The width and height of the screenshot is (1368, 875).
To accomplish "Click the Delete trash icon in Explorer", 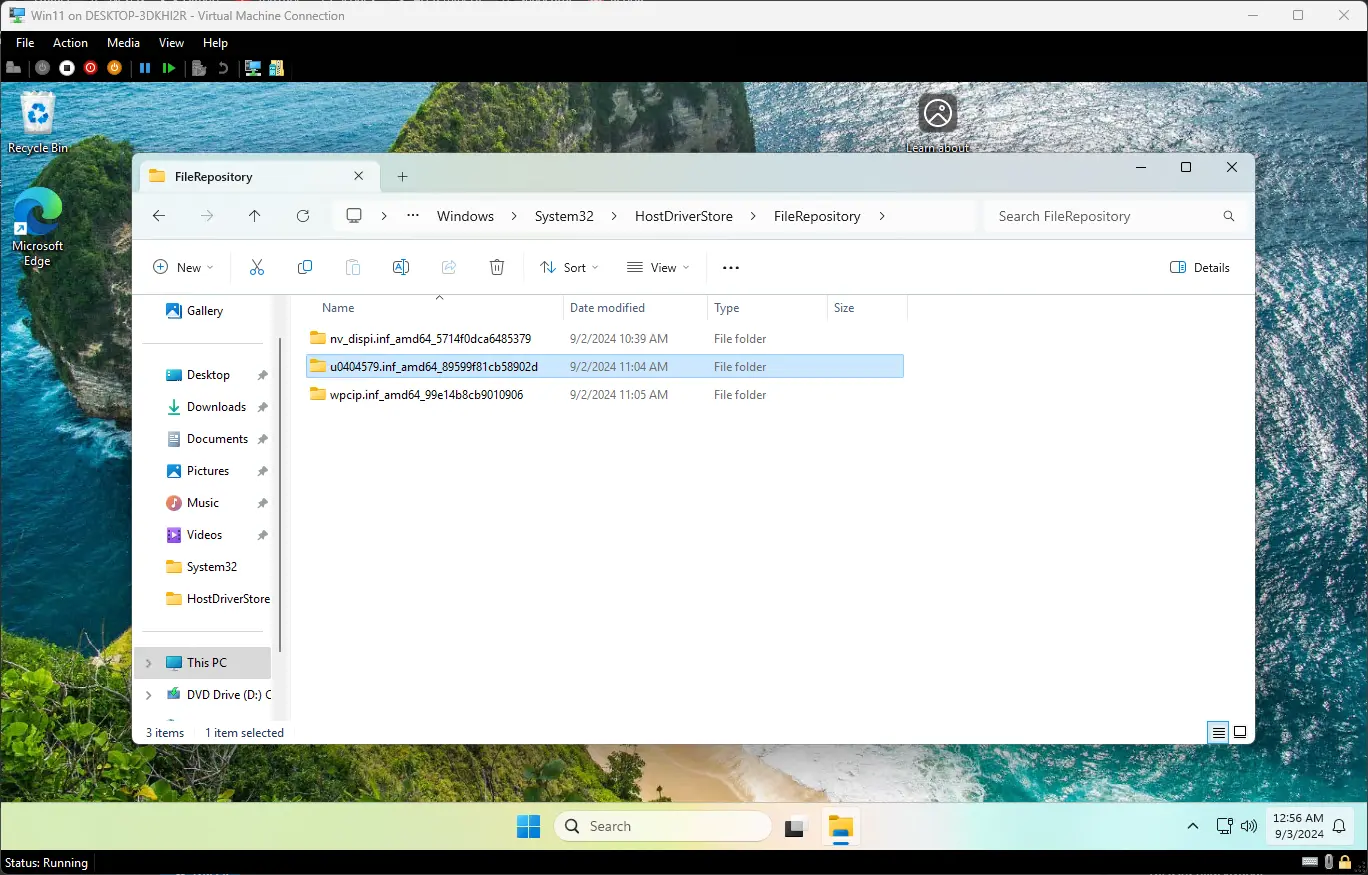I will click(x=497, y=267).
